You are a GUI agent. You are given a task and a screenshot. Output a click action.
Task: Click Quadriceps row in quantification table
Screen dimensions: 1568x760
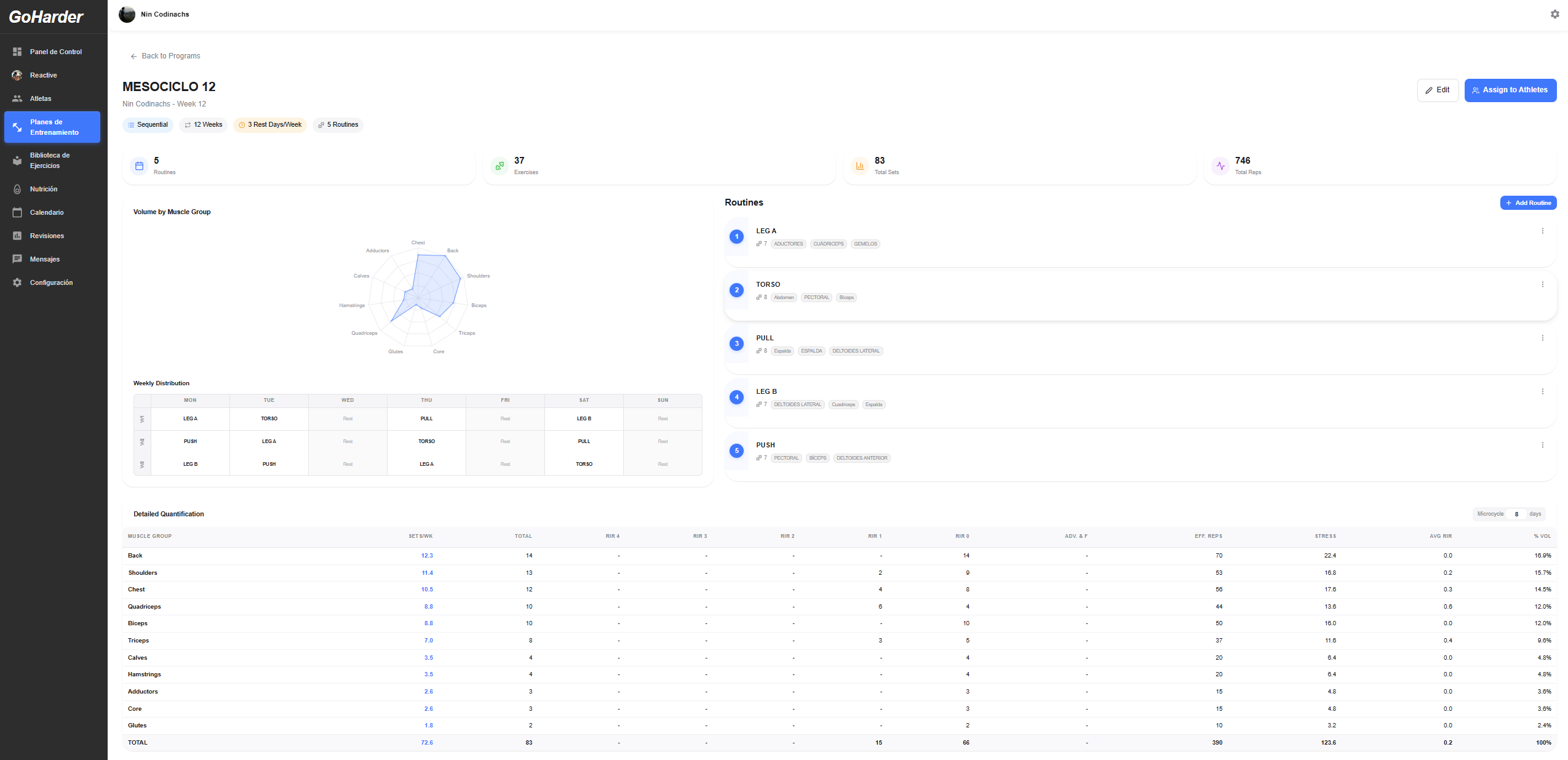pyautogui.click(x=840, y=607)
